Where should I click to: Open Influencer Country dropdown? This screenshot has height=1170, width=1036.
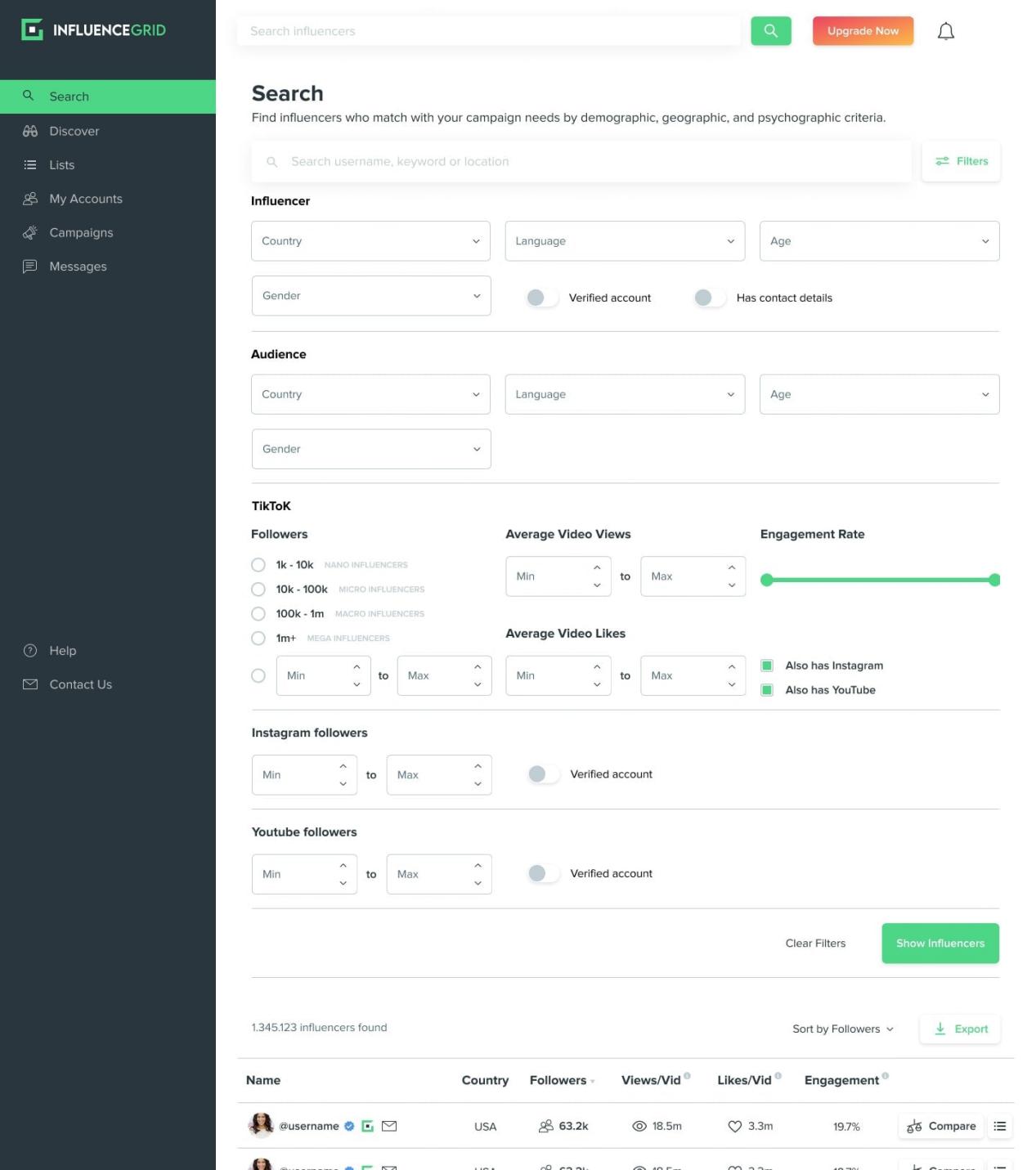(370, 241)
